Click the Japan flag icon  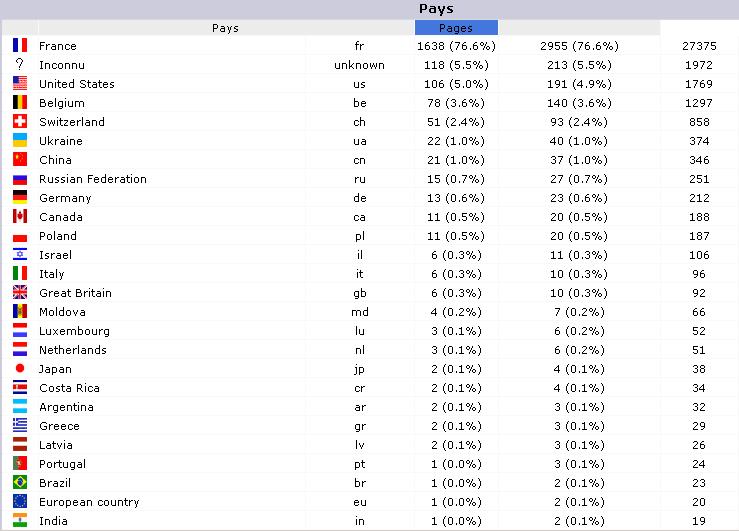[x=20, y=369]
